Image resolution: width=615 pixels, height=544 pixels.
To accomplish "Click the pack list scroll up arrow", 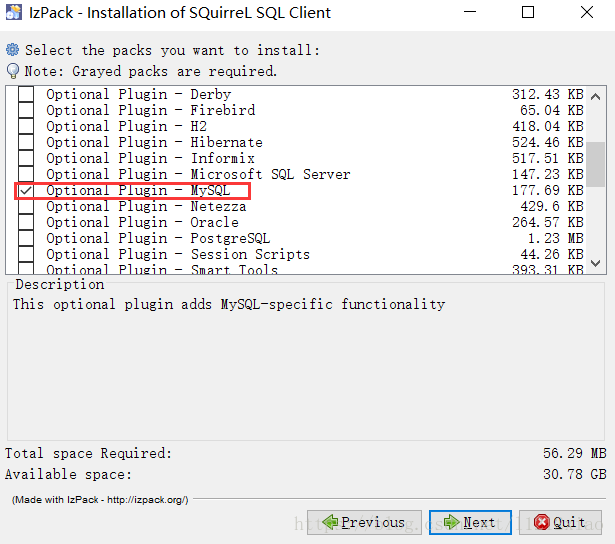I will 595,96.
